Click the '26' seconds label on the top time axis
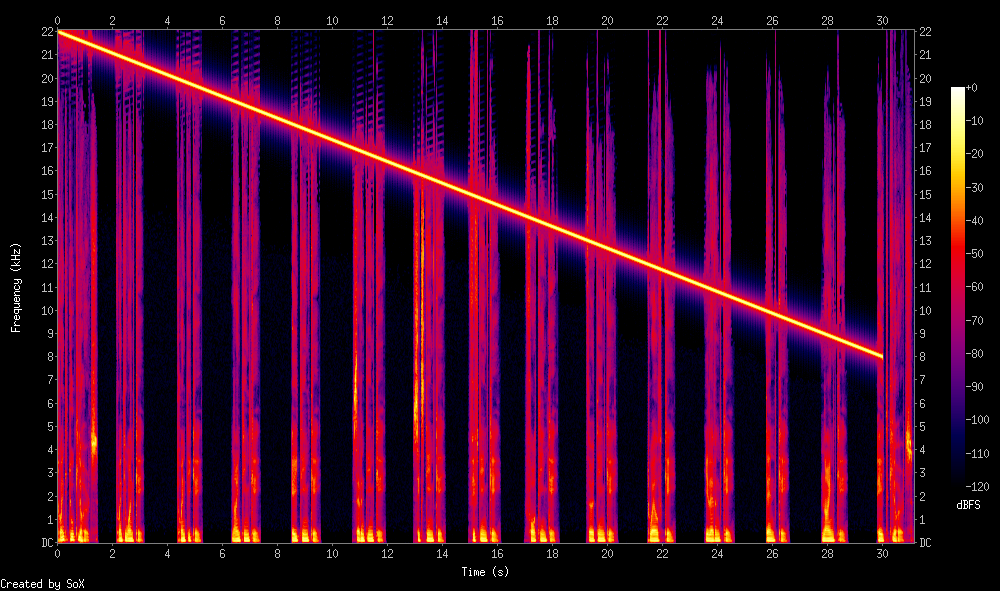The image size is (1000, 591). [x=772, y=20]
